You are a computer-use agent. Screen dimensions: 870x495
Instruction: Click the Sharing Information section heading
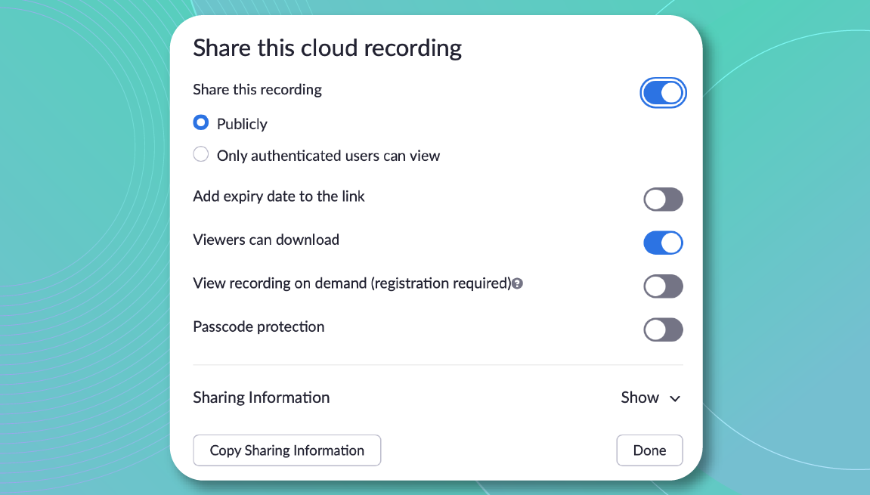pos(261,398)
